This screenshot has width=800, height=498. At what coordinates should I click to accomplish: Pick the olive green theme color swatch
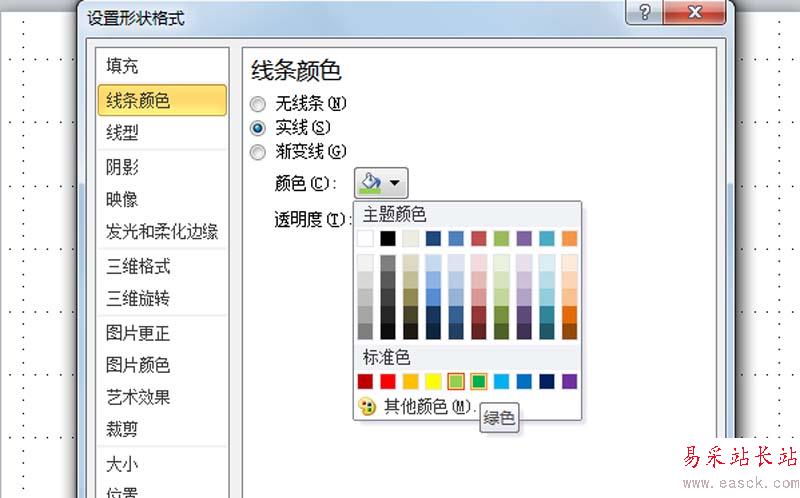coord(502,238)
